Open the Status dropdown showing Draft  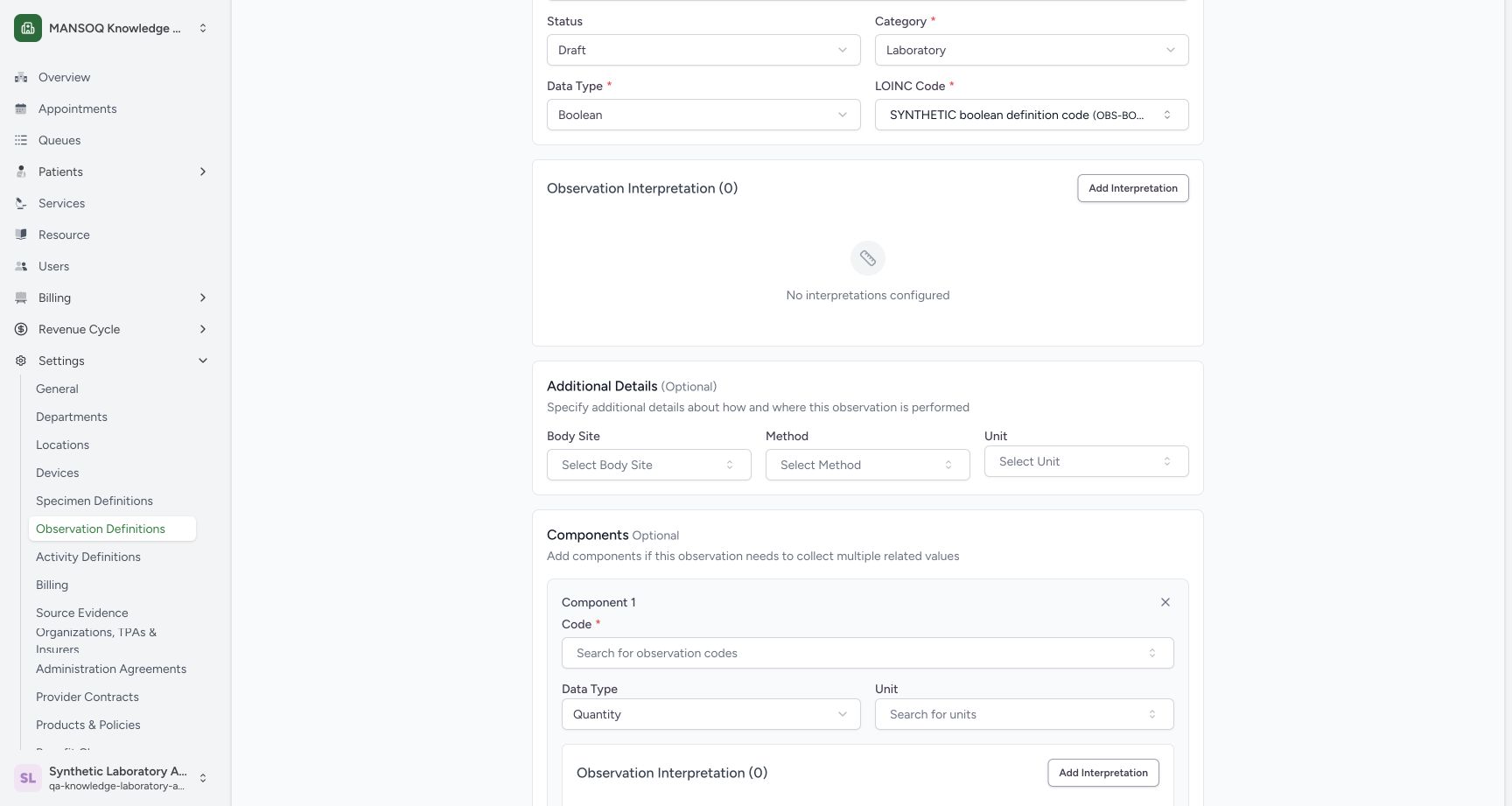703,50
